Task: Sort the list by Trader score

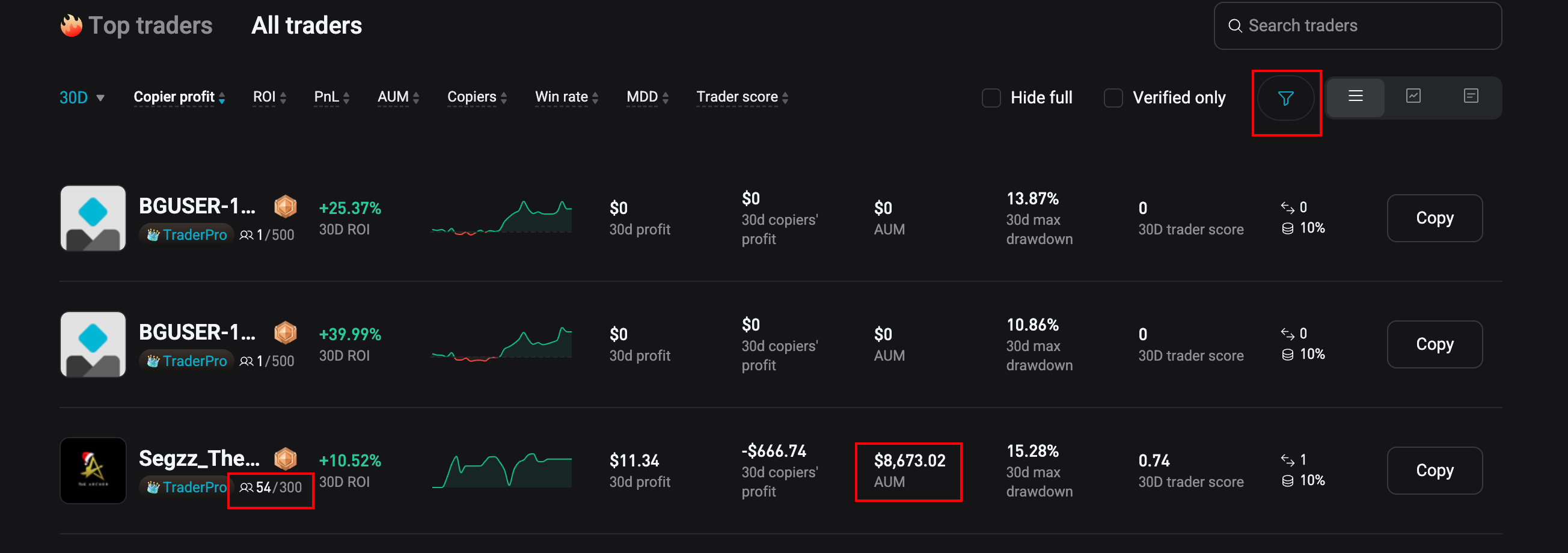Action: [x=741, y=97]
